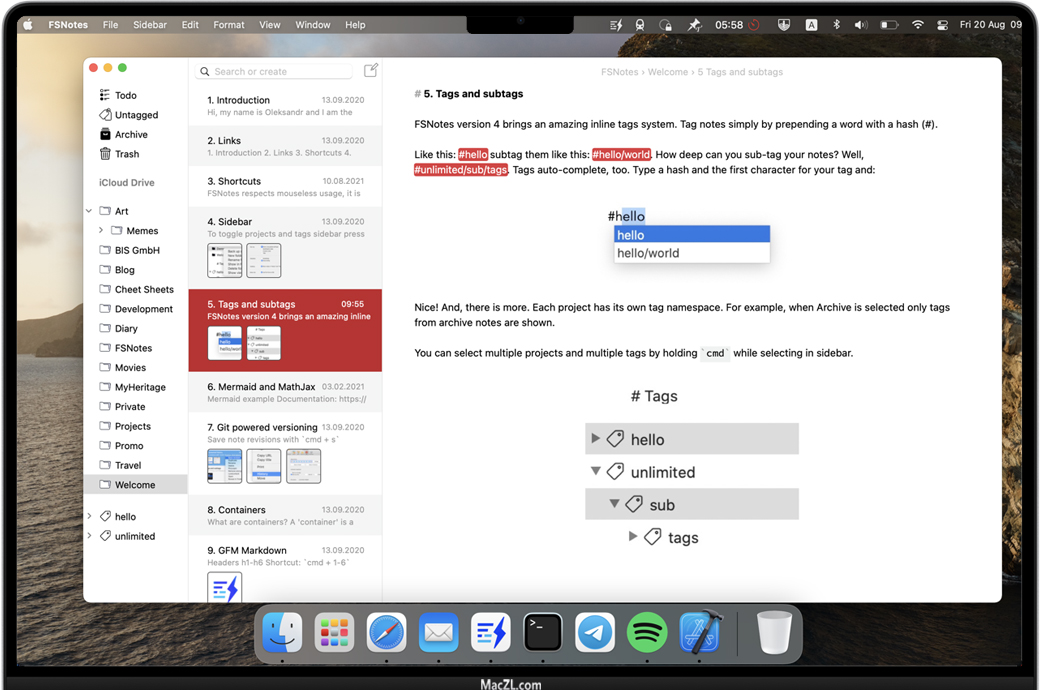
Task: Open the Apple menu
Action: pos(28,25)
